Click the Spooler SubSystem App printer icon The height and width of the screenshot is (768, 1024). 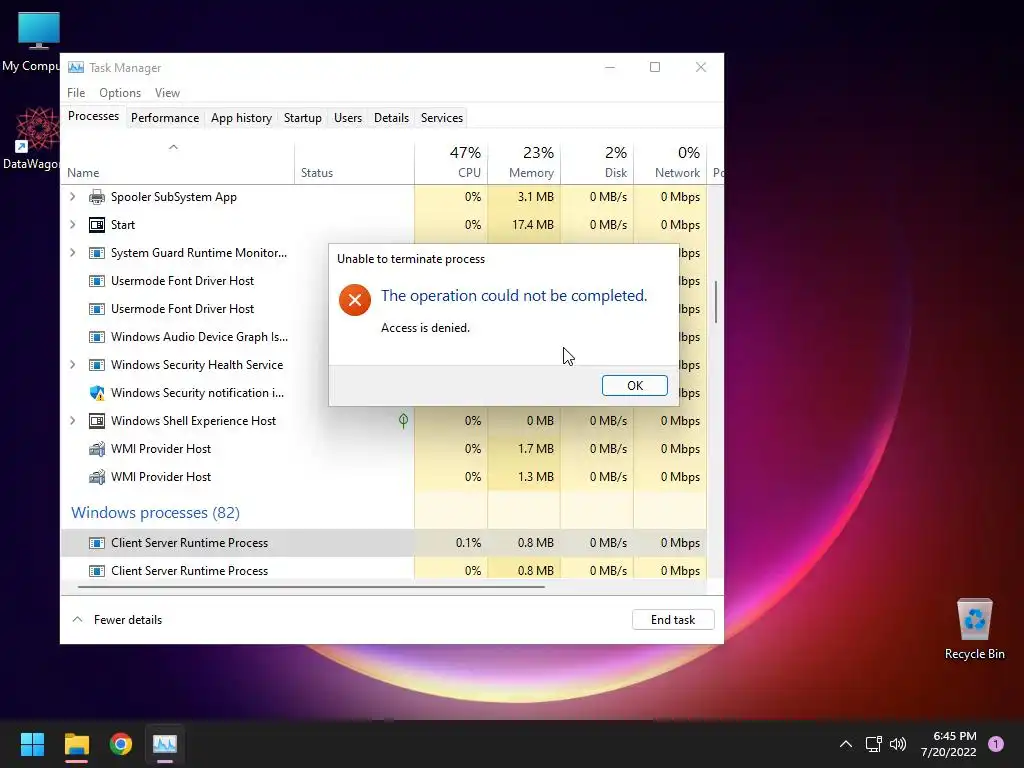point(97,197)
